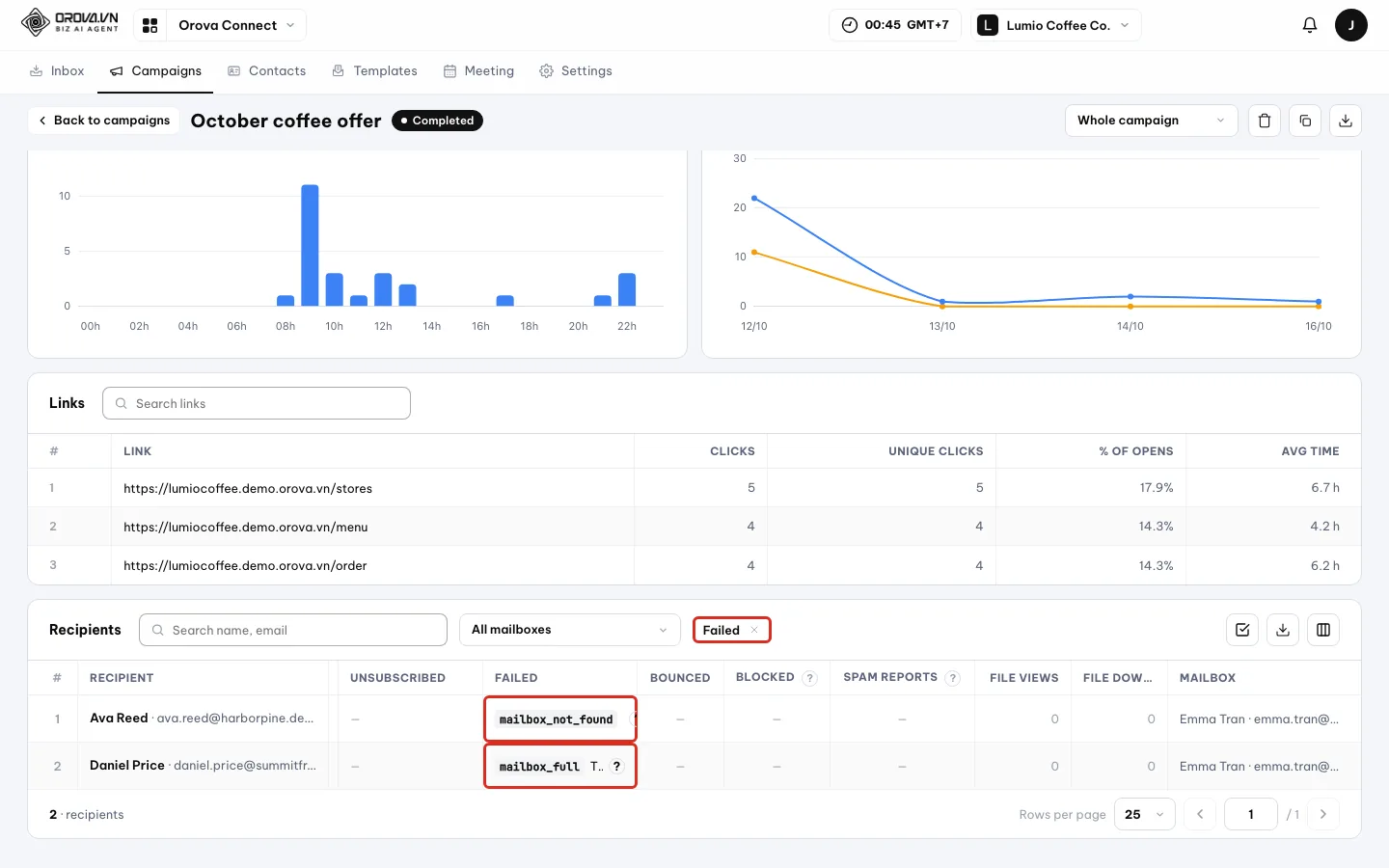This screenshot has width=1389, height=868.
Task: Delete the campaign with the trash icon
Action: (1265, 121)
